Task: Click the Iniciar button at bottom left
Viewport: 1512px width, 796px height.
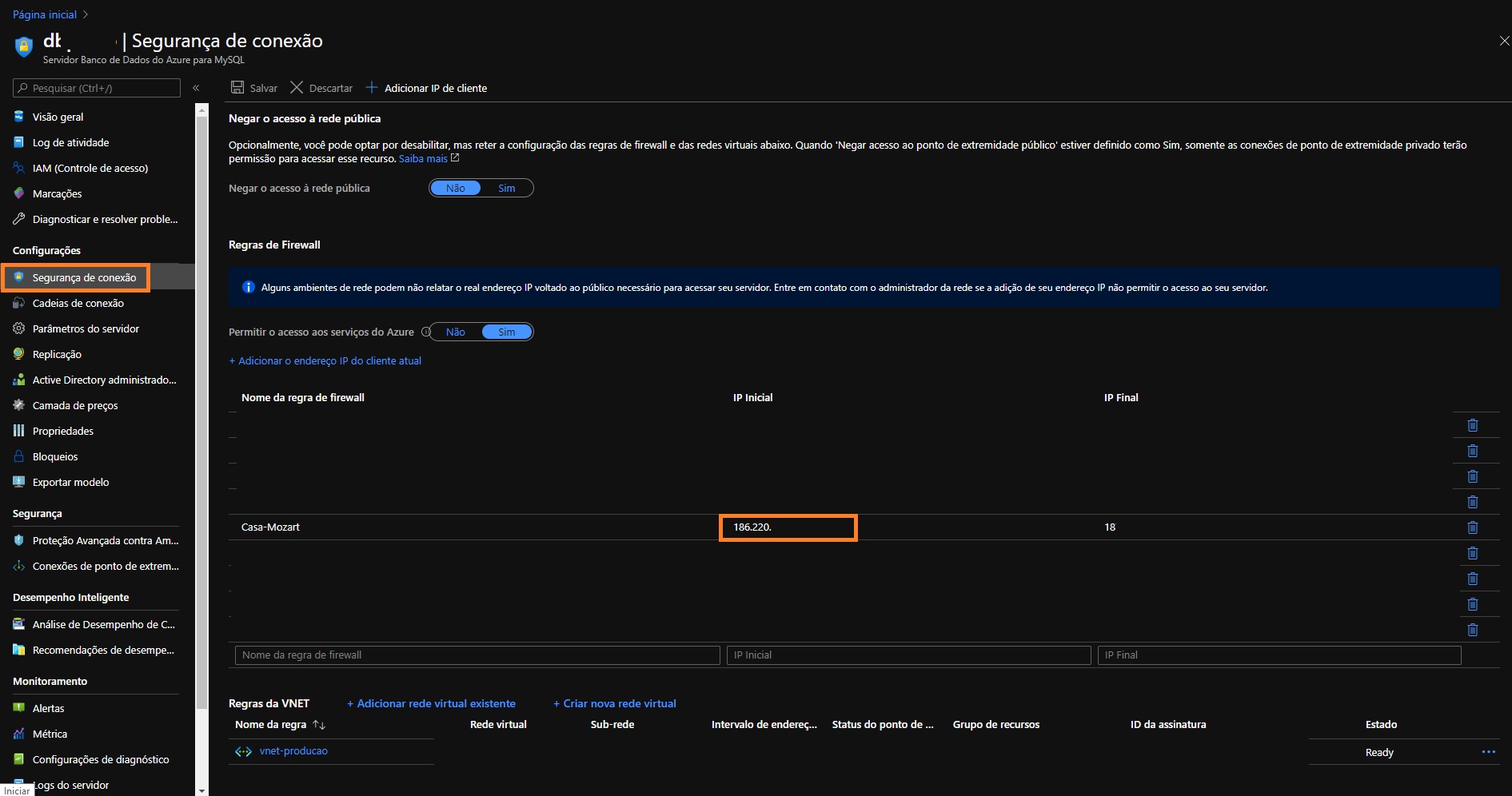Action: 17,790
